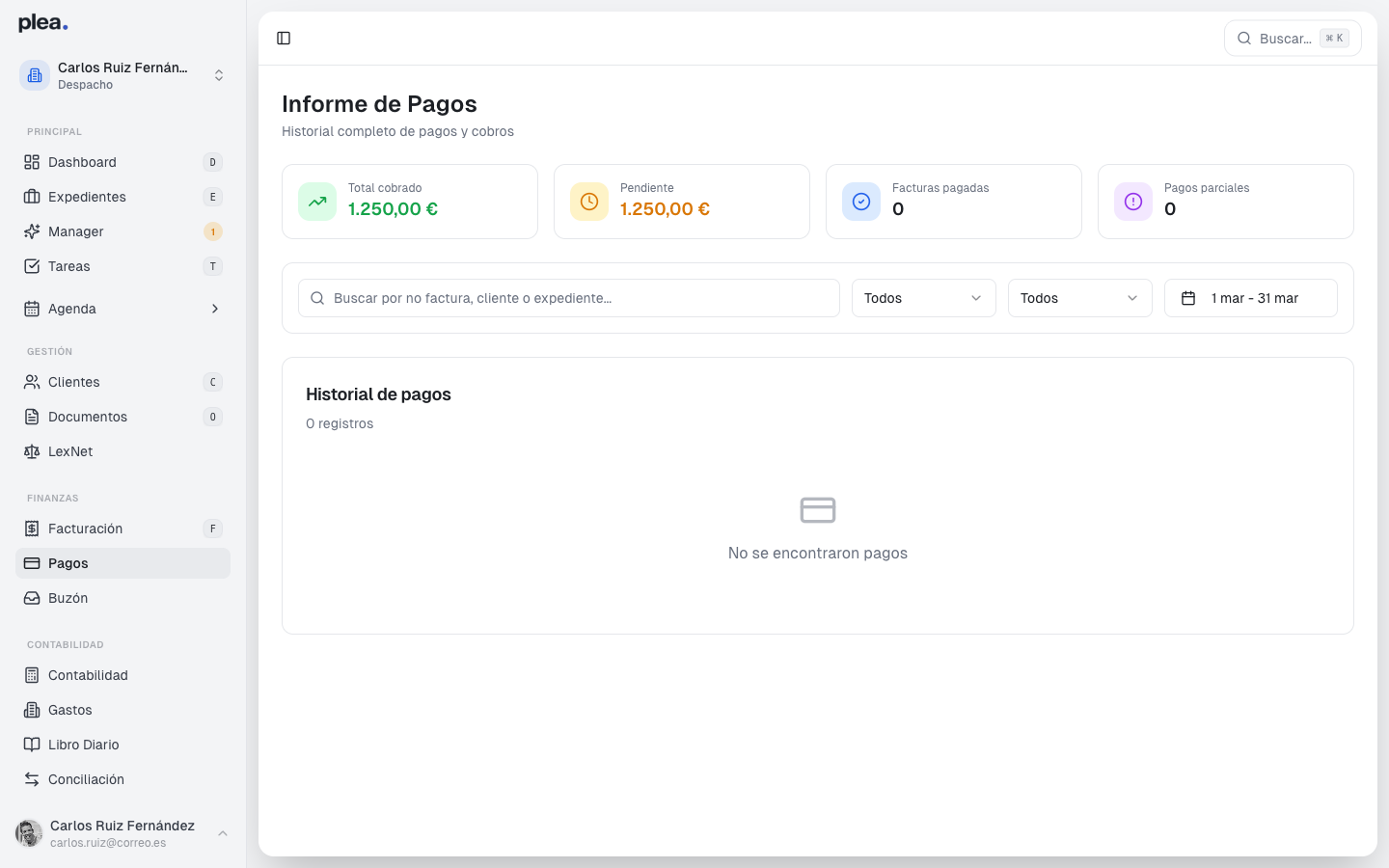Click the date range calendar icon
The image size is (1389, 868).
click(x=1188, y=298)
